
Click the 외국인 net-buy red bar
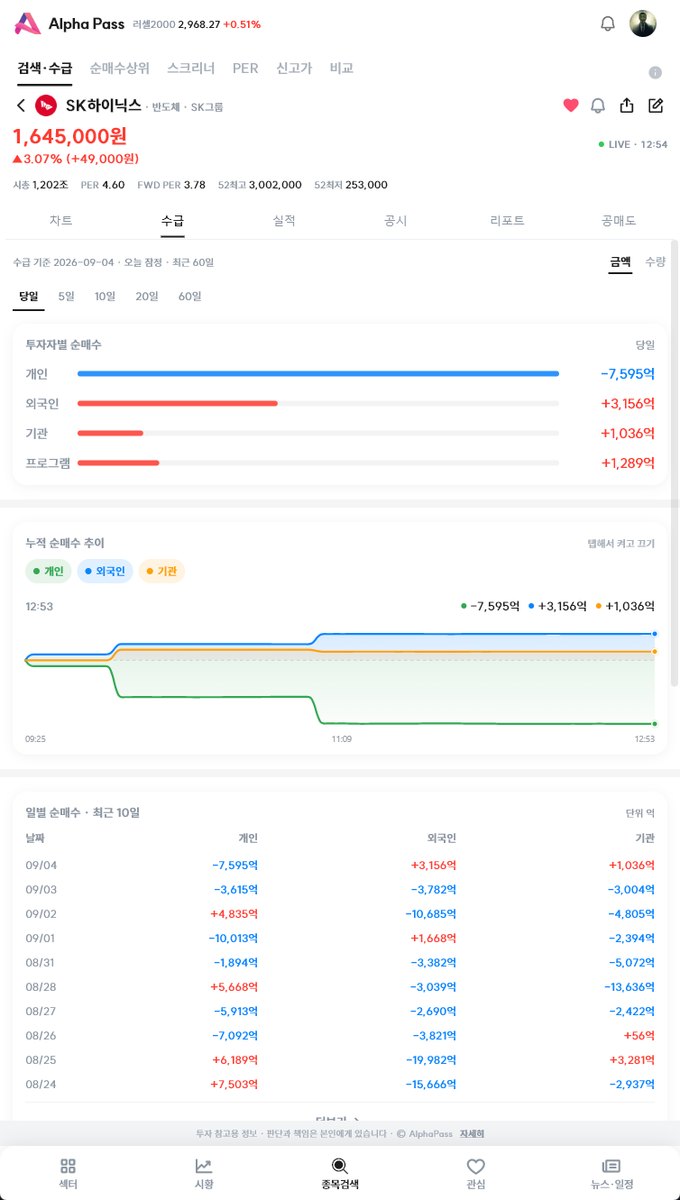tap(178, 404)
